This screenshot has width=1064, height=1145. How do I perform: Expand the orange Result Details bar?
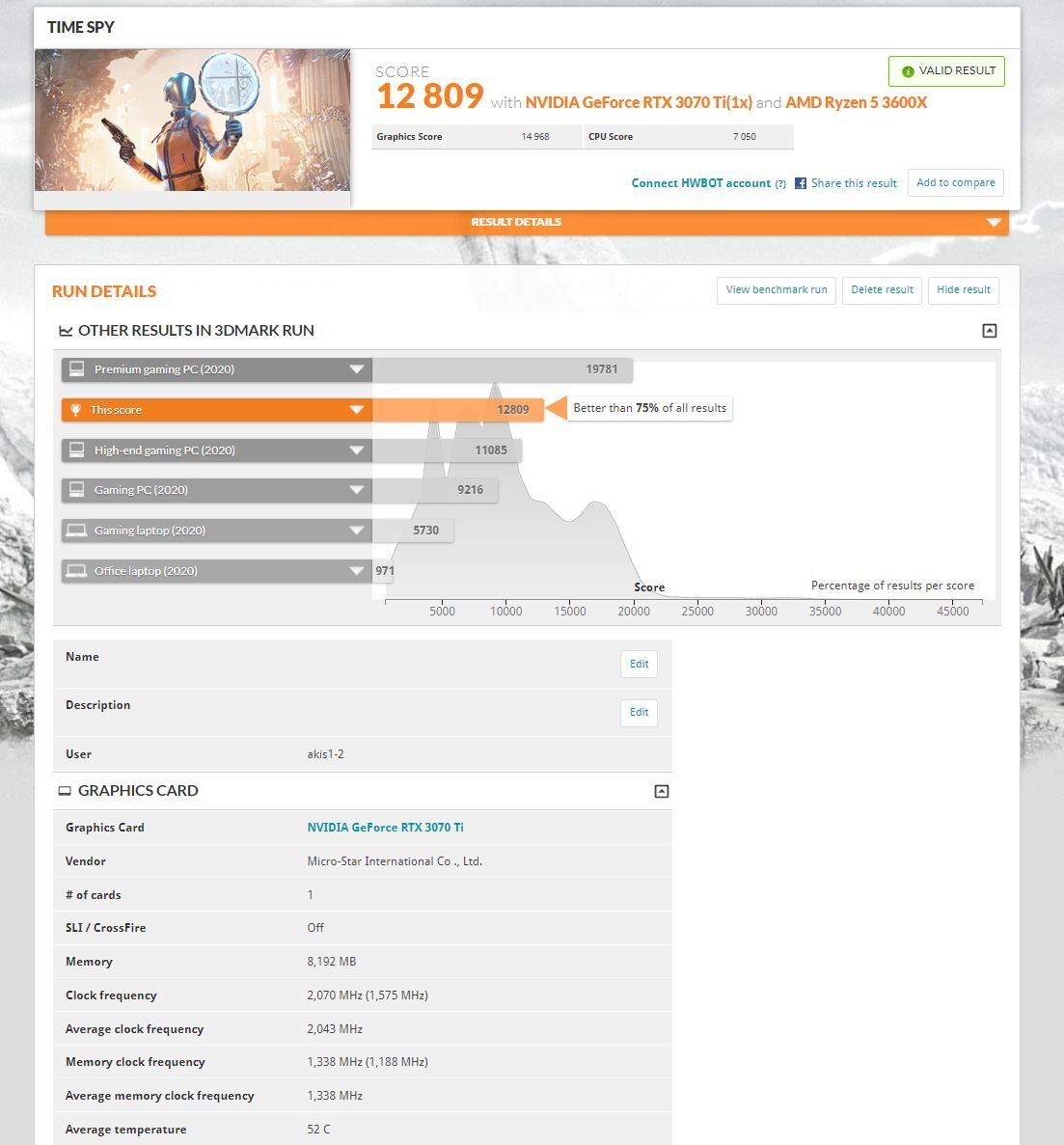527,222
